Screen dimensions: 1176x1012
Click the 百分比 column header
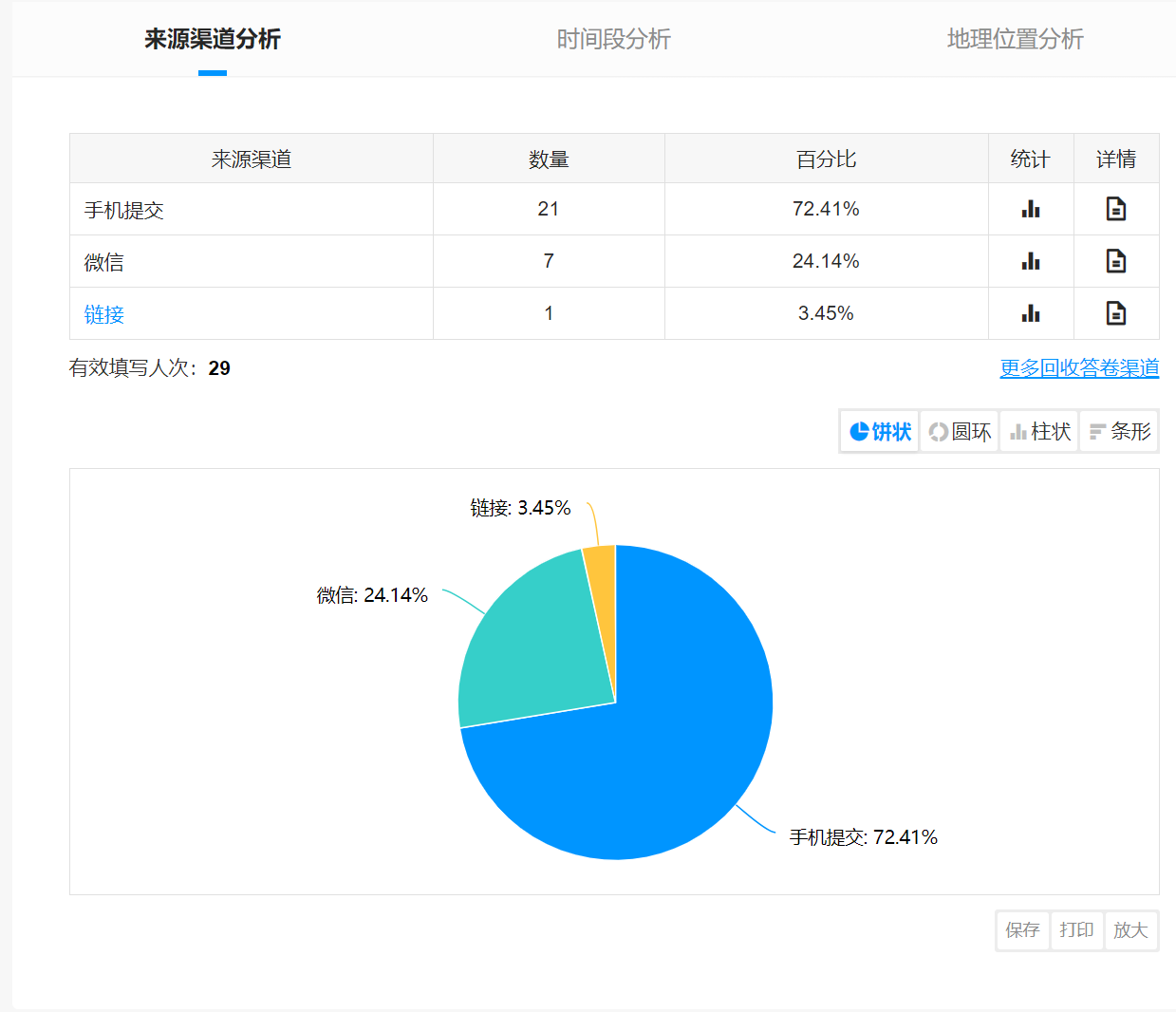coord(826,159)
